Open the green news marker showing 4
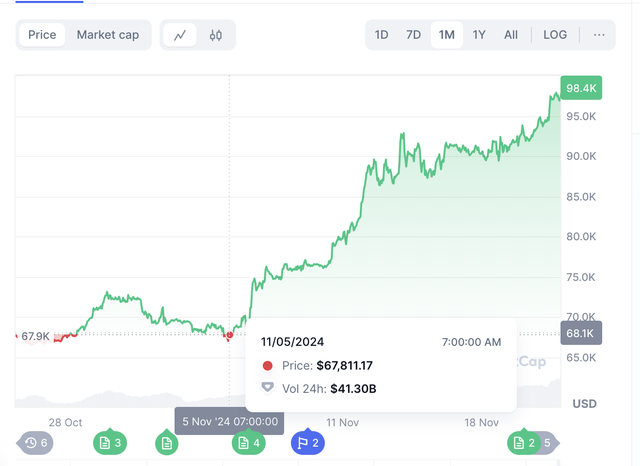 249,442
